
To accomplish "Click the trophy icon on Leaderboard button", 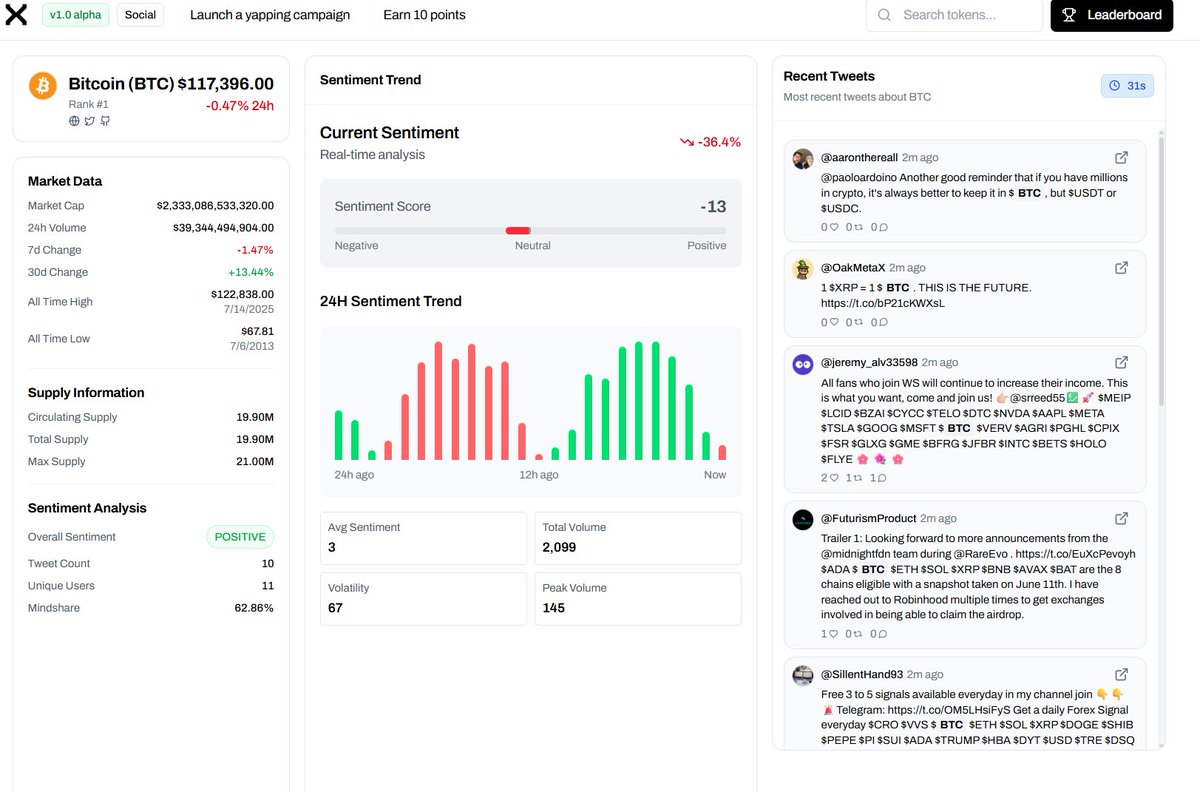I will pos(1069,15).
